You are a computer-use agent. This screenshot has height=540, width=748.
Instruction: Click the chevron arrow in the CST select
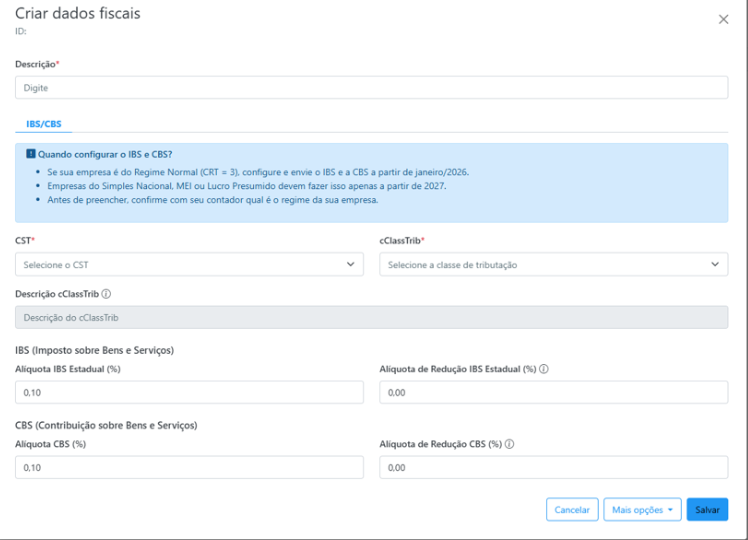(x=350, y=265)
